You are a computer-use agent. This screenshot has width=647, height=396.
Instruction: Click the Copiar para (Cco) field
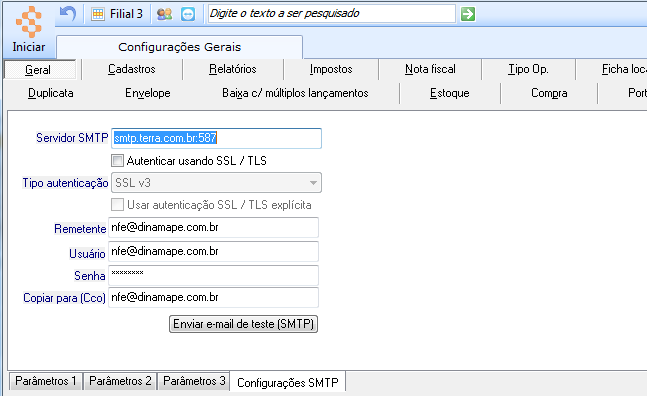point(213,297)
